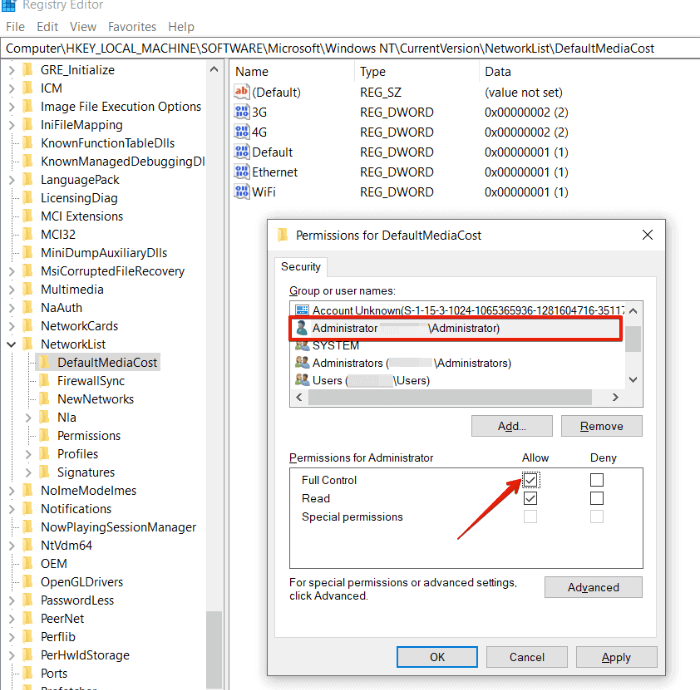The height and width of the screenshot is (690, 700).
Task: Click the Add... button
Action: pos(512,426)
